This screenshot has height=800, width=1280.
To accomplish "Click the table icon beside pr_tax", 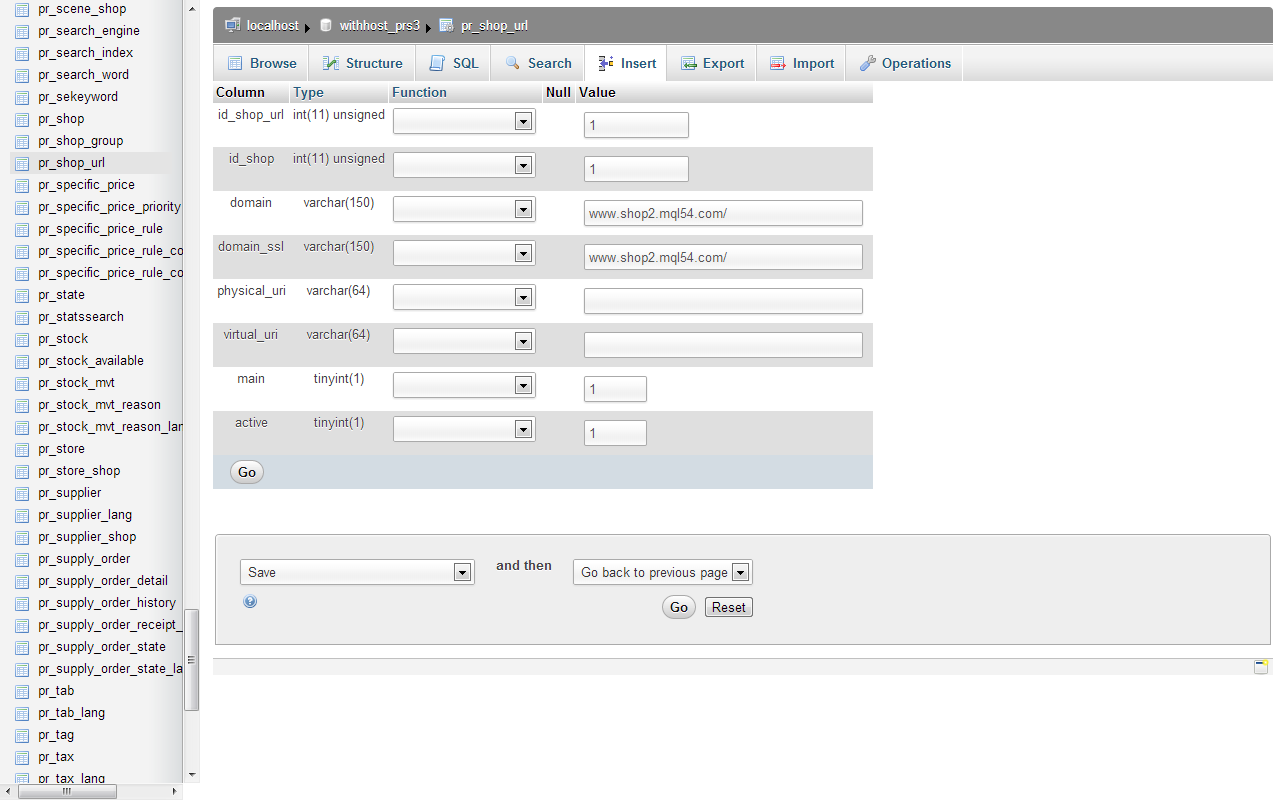I will (x=22, y=757).
